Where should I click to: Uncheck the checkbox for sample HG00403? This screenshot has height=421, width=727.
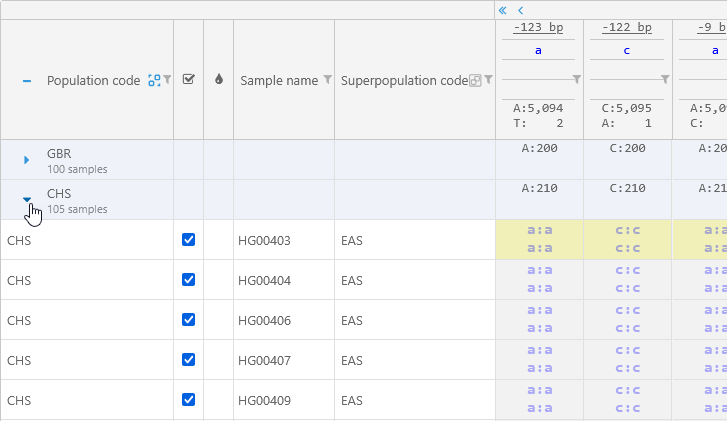click(188, 240)
